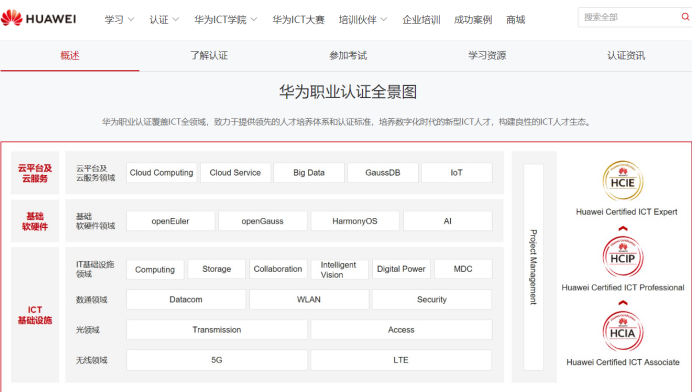The height and width of the screenshot is (392, 692).
Task: Open the 5G certification
Action: tap(217, 360)
